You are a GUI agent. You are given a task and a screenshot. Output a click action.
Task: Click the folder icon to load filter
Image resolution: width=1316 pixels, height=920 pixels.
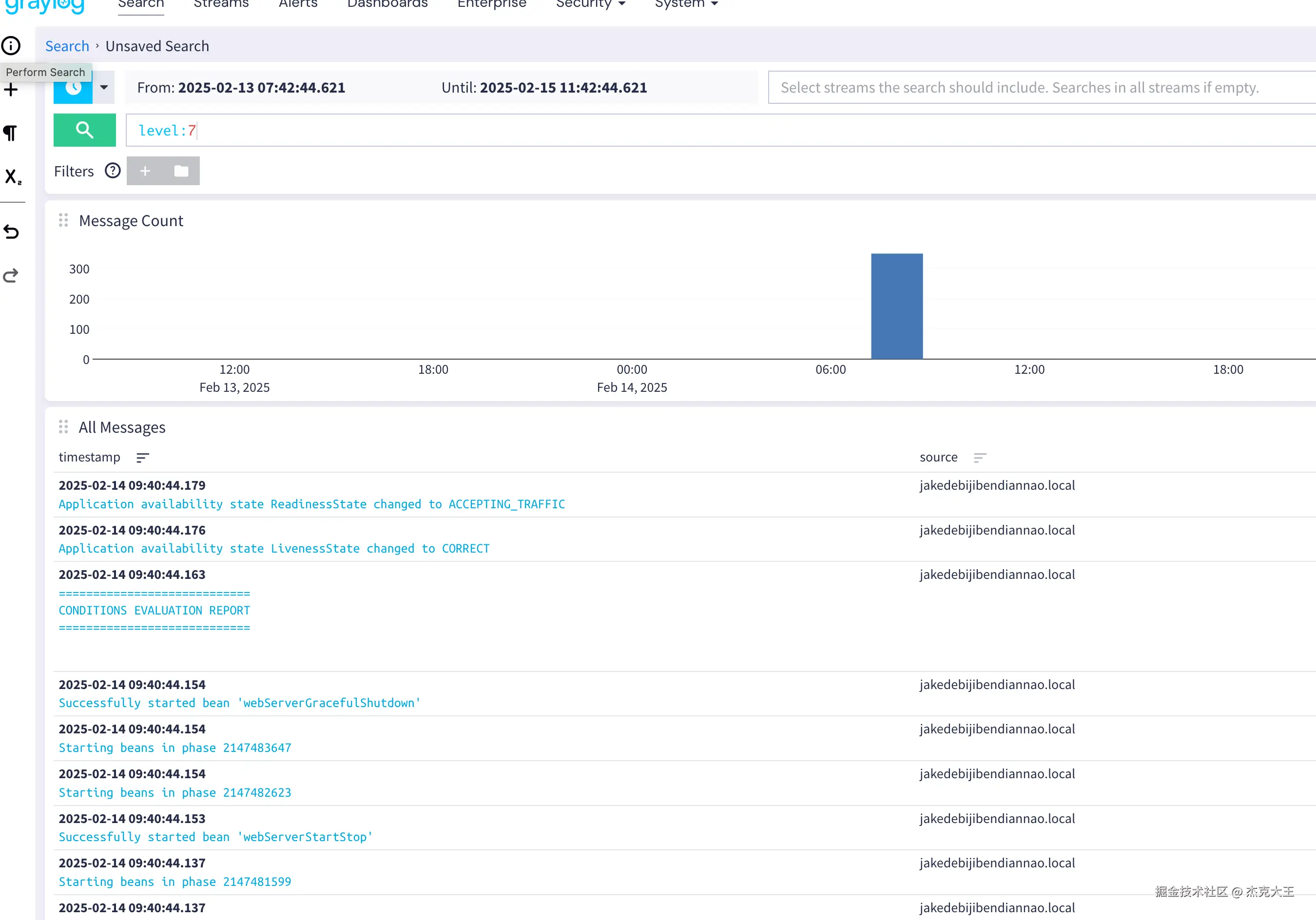(x=181, y=171)
